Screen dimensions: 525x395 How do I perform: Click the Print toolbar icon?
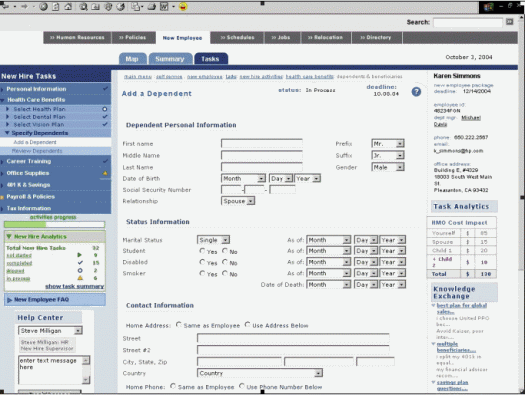[x=152, y=6]
